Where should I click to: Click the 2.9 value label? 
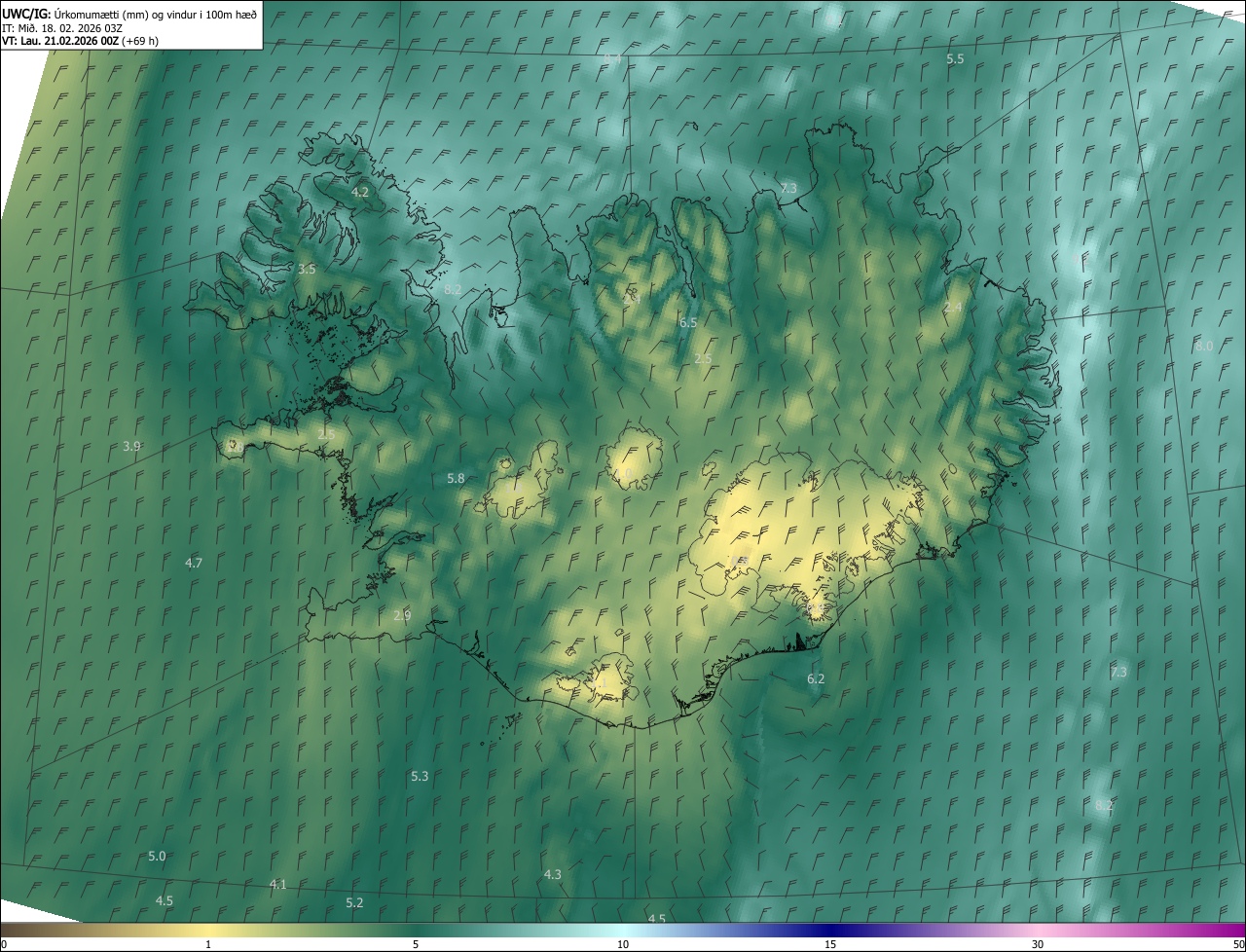click(402, 615)
